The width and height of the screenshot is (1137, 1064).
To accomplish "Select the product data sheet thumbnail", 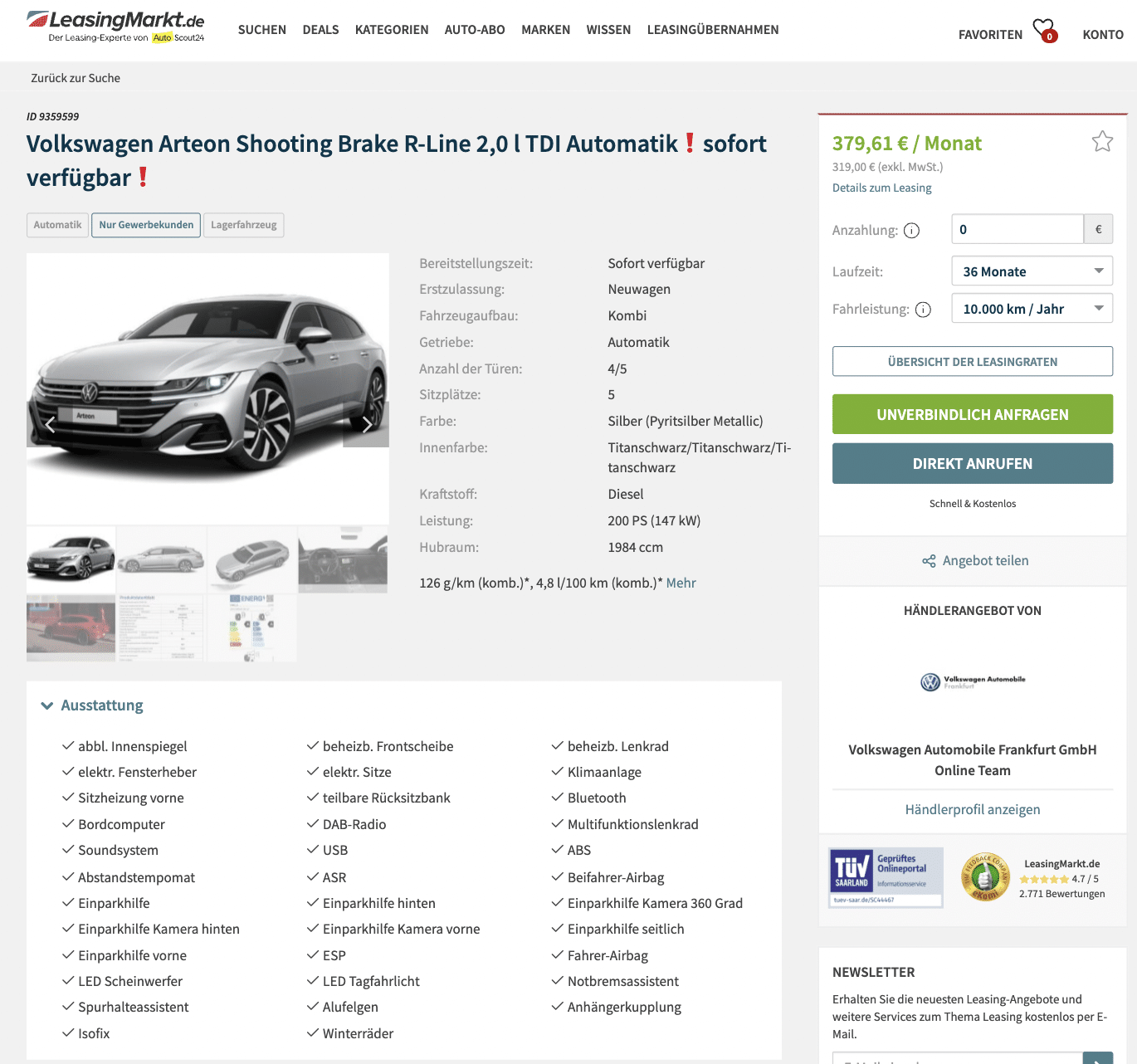I will (161, 628).
